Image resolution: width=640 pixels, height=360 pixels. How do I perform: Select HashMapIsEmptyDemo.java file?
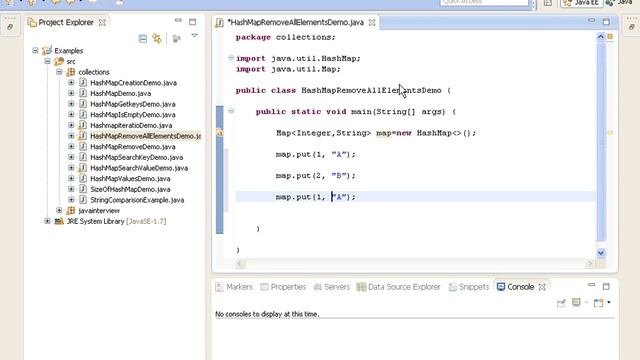(133, 115)
